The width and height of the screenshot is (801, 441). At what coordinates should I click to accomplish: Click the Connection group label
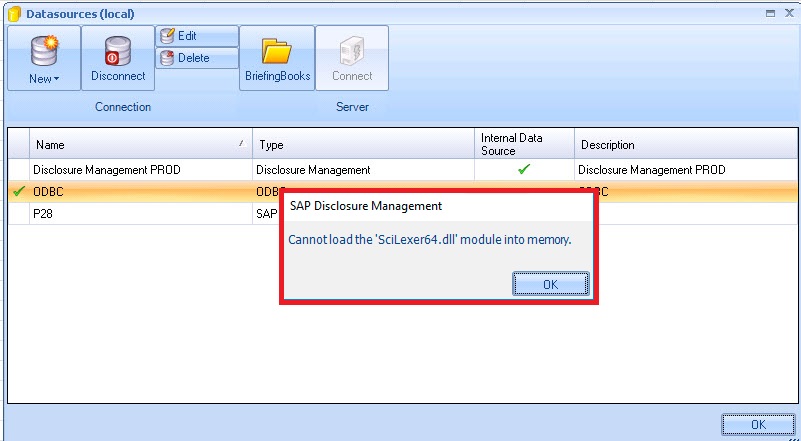pyautogui.click(x=123, y=107)
